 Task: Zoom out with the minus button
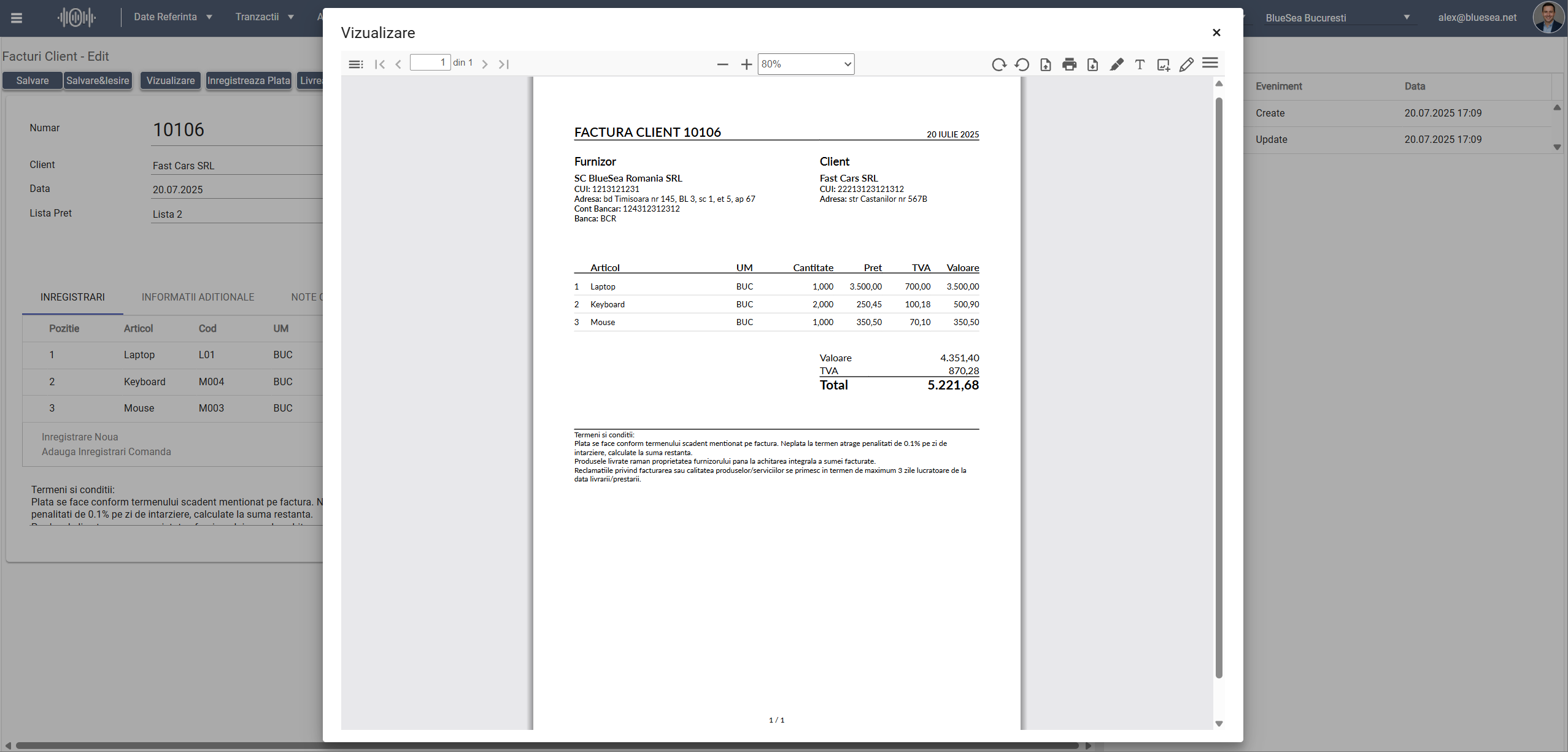[722, 64]
